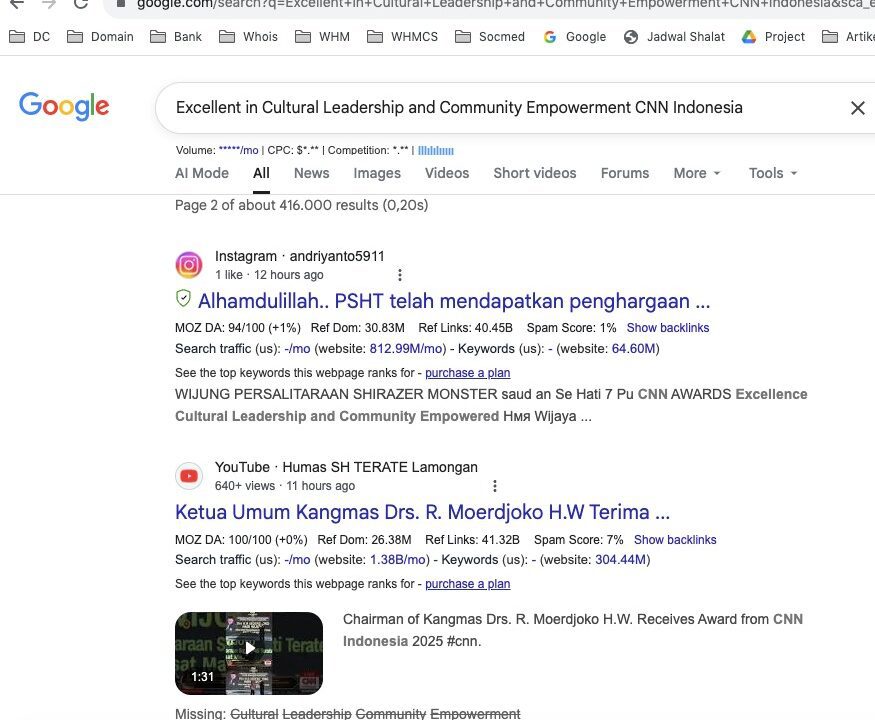
Task: Click the green shield icon beside Alhamdulillah result
Action: pos(183,299)
